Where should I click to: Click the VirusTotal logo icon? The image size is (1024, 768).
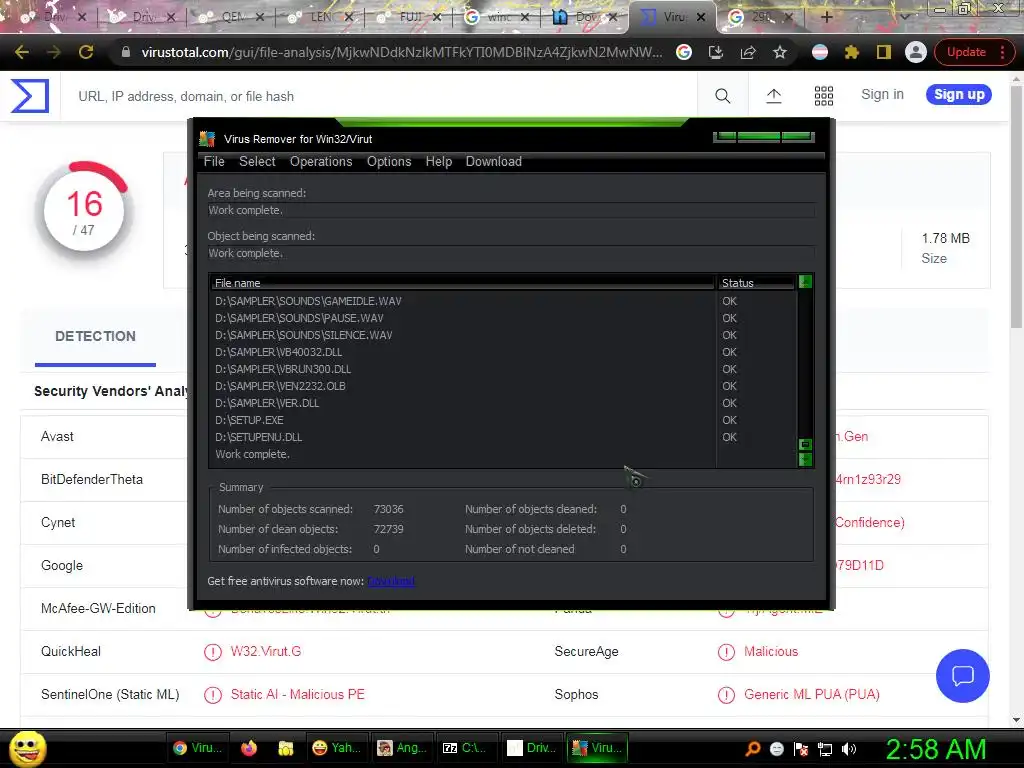coord(30,96)
